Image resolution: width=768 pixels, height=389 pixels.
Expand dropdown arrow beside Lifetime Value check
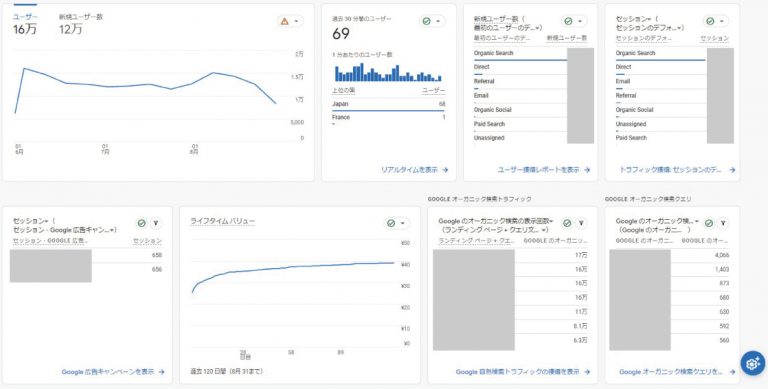pos(403,223)
